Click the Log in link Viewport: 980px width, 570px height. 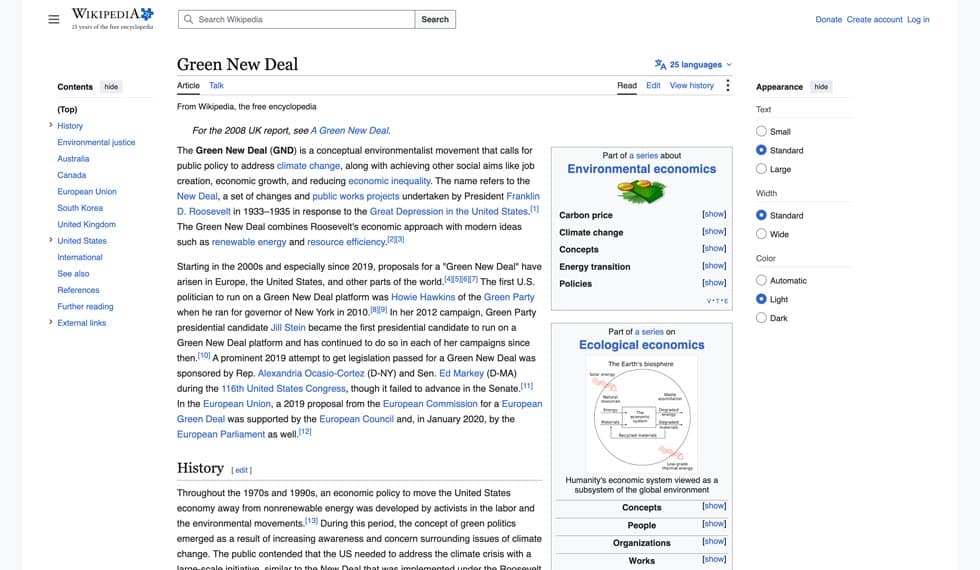918,19
